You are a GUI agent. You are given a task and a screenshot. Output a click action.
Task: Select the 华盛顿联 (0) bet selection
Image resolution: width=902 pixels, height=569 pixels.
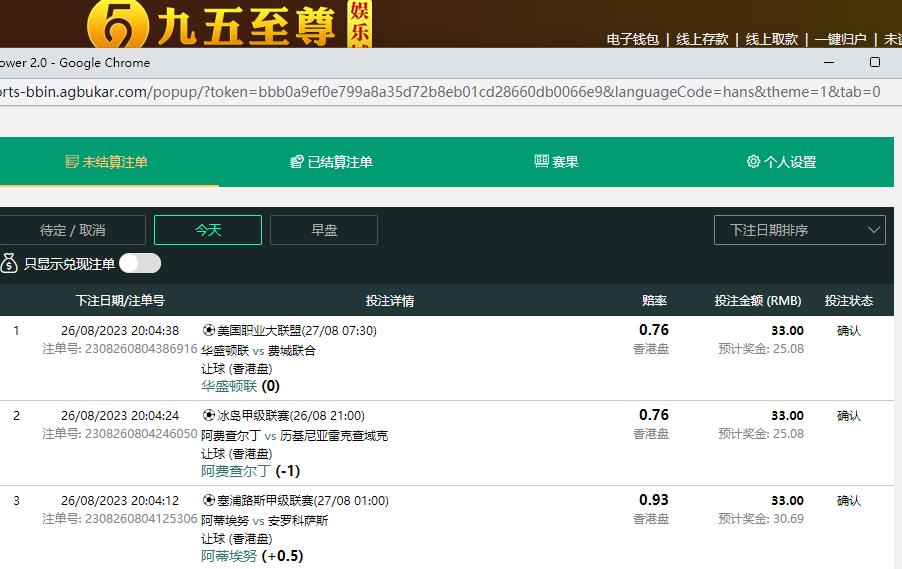[240, 386]
